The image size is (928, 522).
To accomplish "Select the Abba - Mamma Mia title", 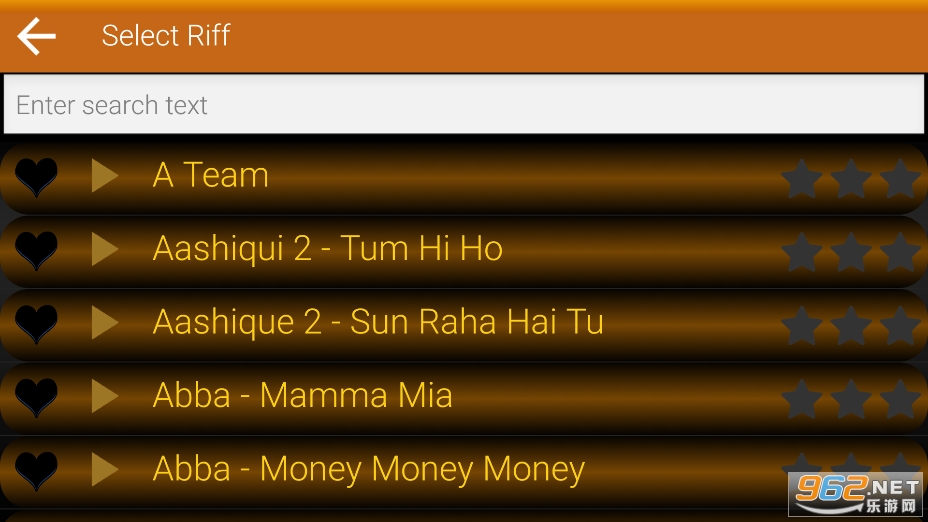I will [x=302, y=396].
